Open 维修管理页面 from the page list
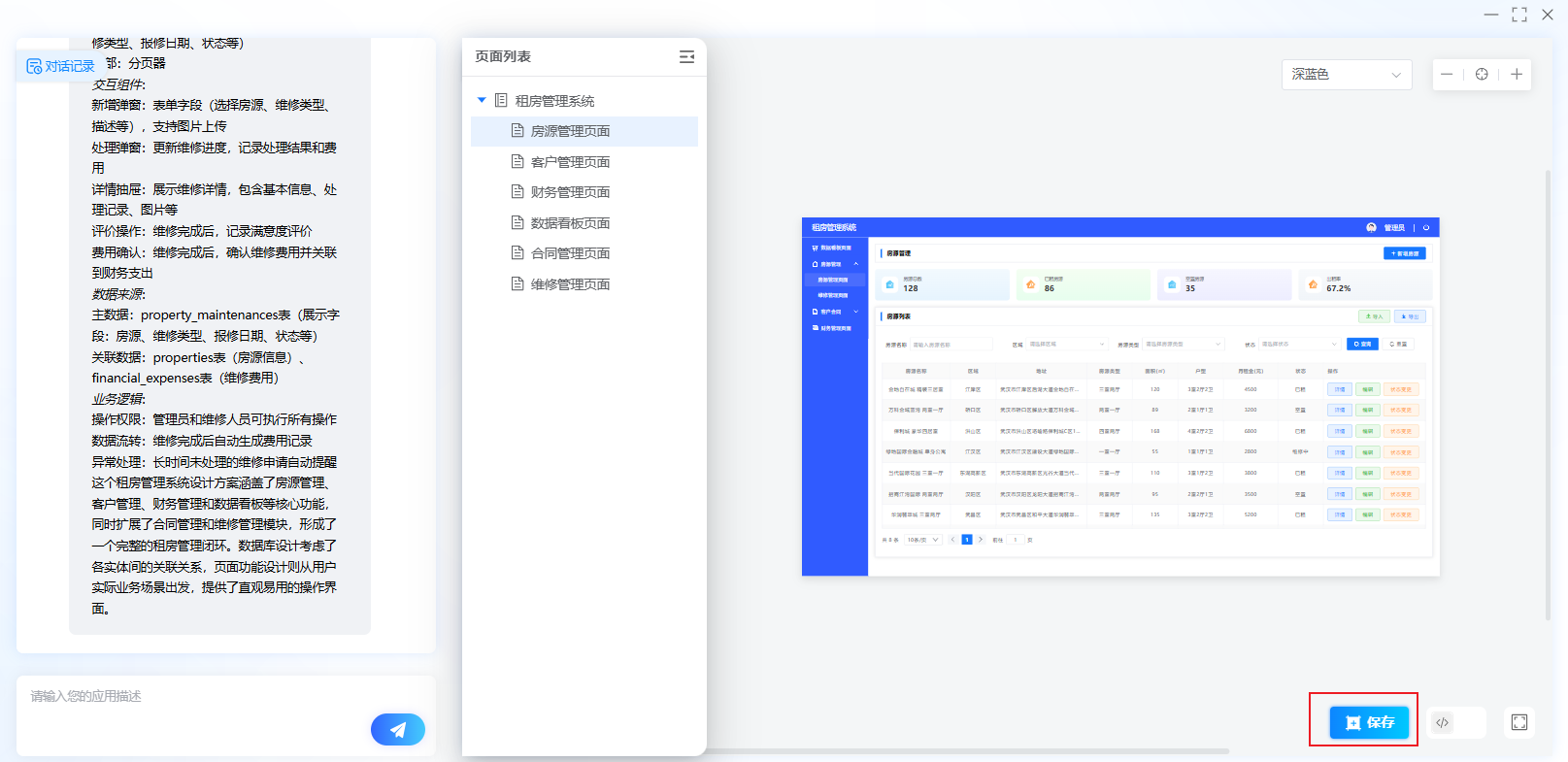Image resolution: width=1568 pixels, height=762 pixels. (x=570, y=284)
